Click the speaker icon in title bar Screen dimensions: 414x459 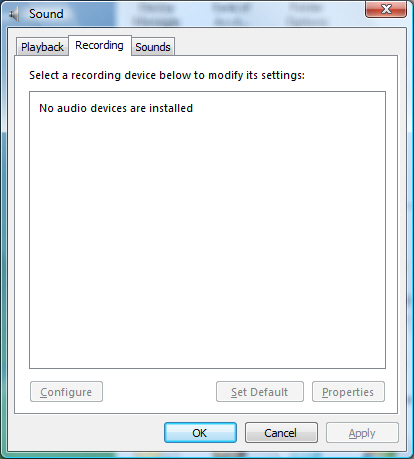point(14,14)
